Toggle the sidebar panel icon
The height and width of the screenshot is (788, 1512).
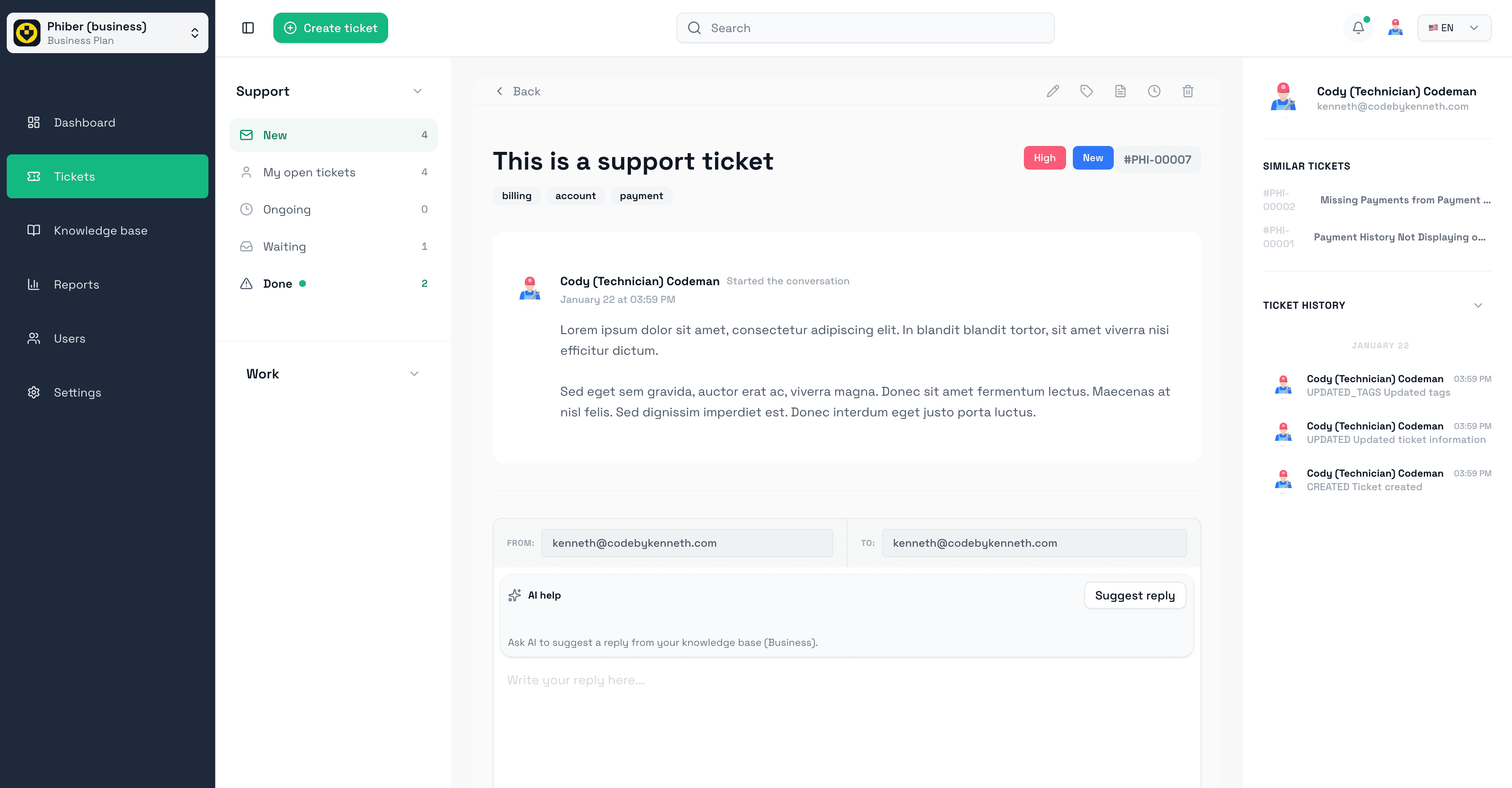pyautogui.click(x=248, y=27)
